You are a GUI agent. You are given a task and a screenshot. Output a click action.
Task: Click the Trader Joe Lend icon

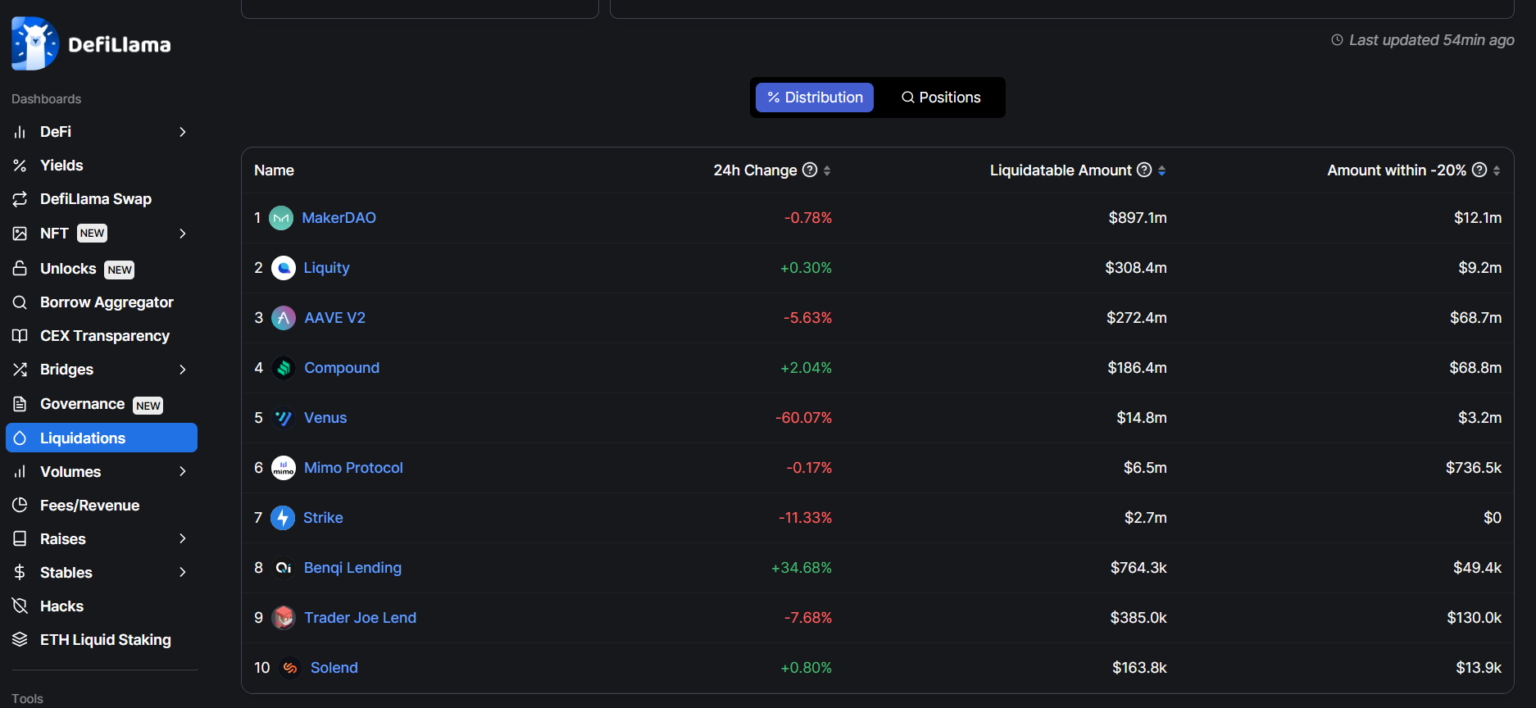tap(283, 618)
